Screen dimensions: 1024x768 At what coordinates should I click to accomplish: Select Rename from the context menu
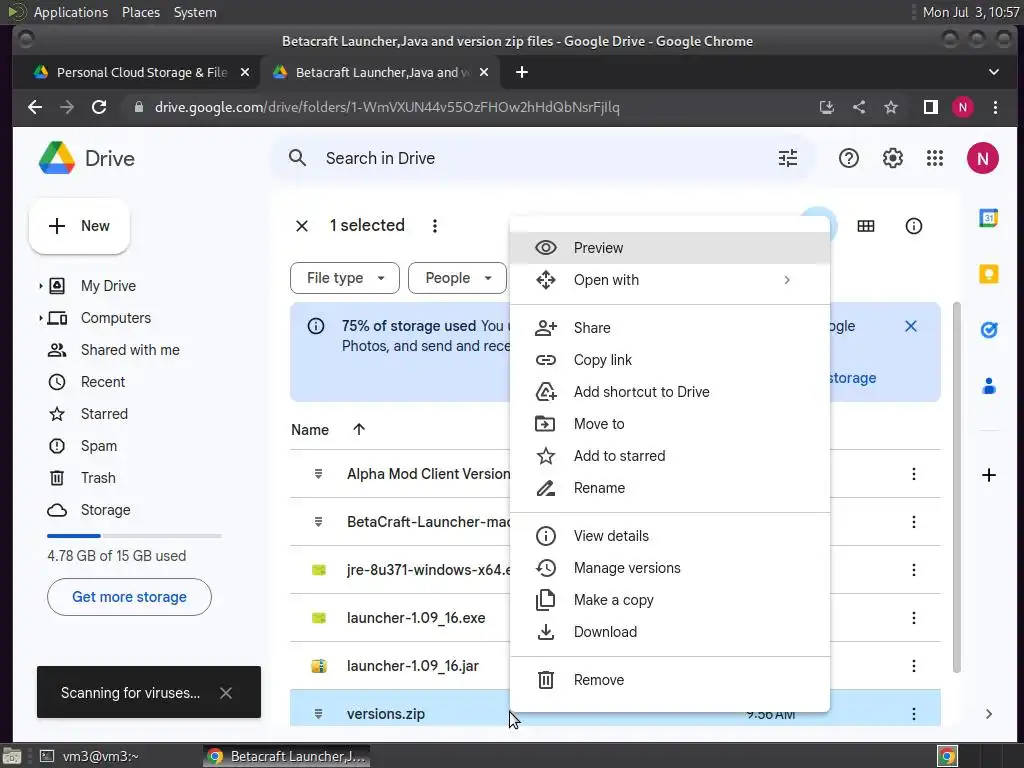tap(669, 487)
